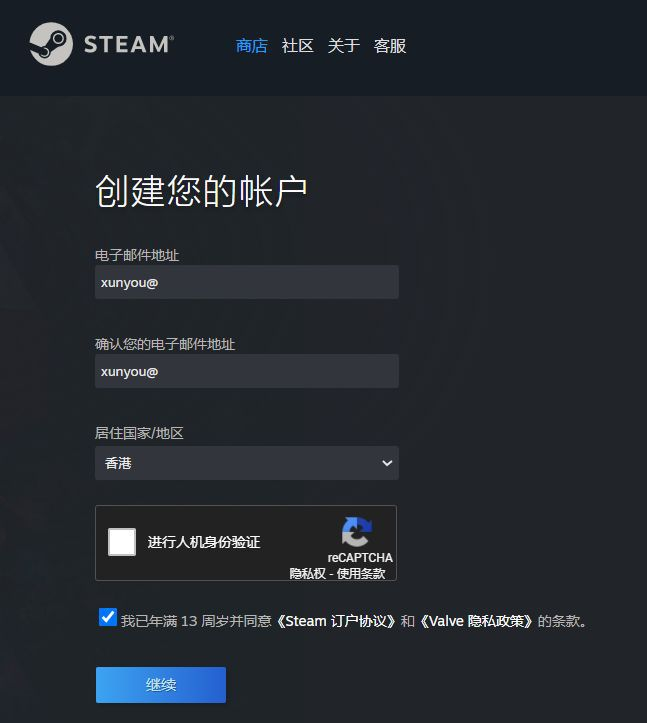647x723 pixels.
Task: Click the 继续 button
Action: click(x=161, y=685)
